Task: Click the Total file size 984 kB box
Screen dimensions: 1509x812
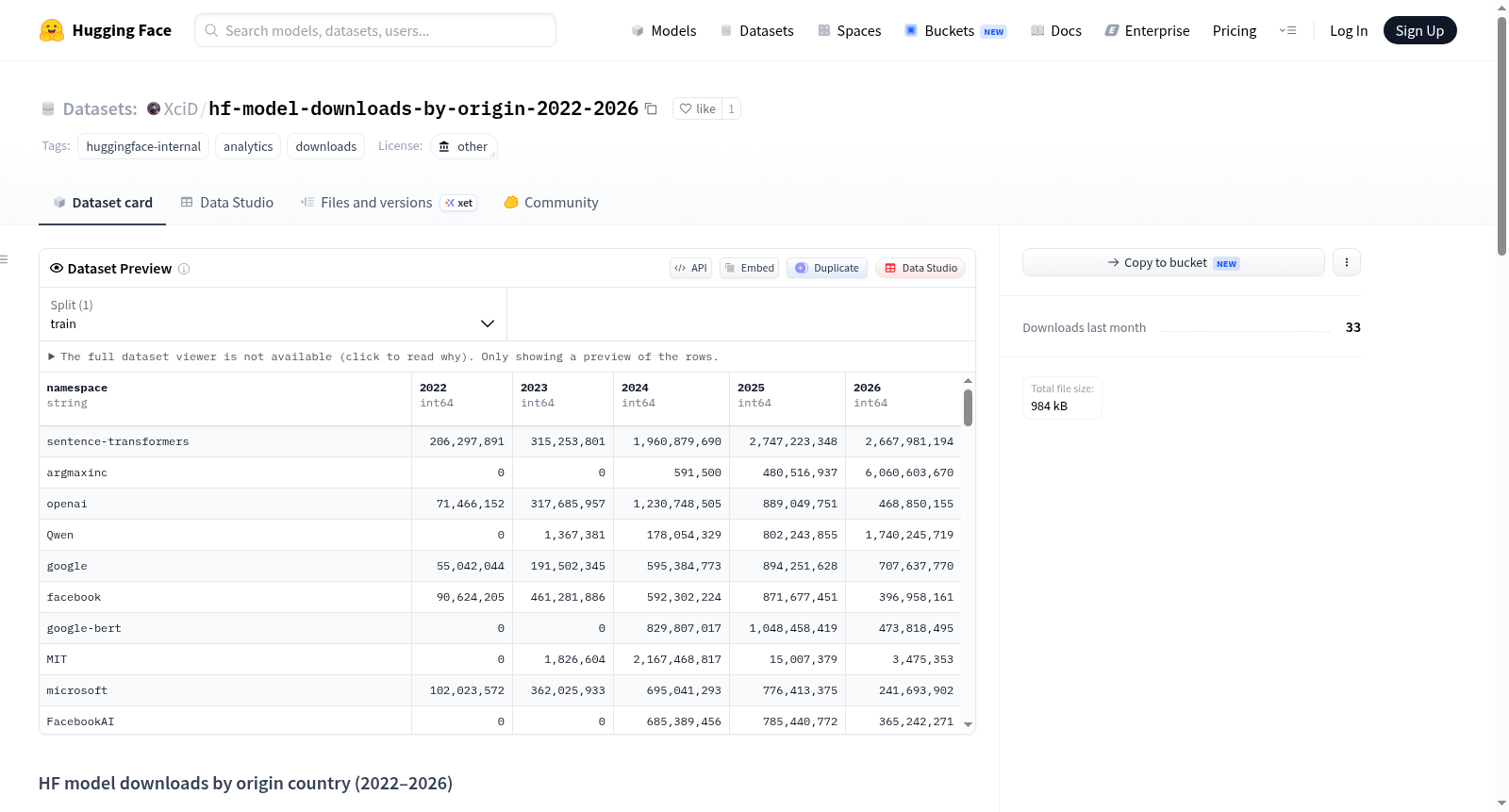Action: point(1062,397)
